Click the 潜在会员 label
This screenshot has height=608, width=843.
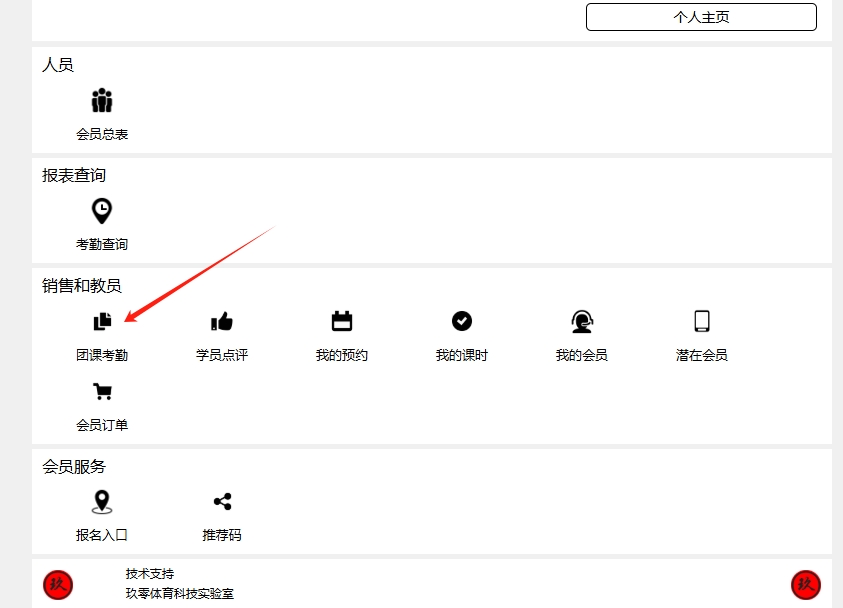[702, 355]
